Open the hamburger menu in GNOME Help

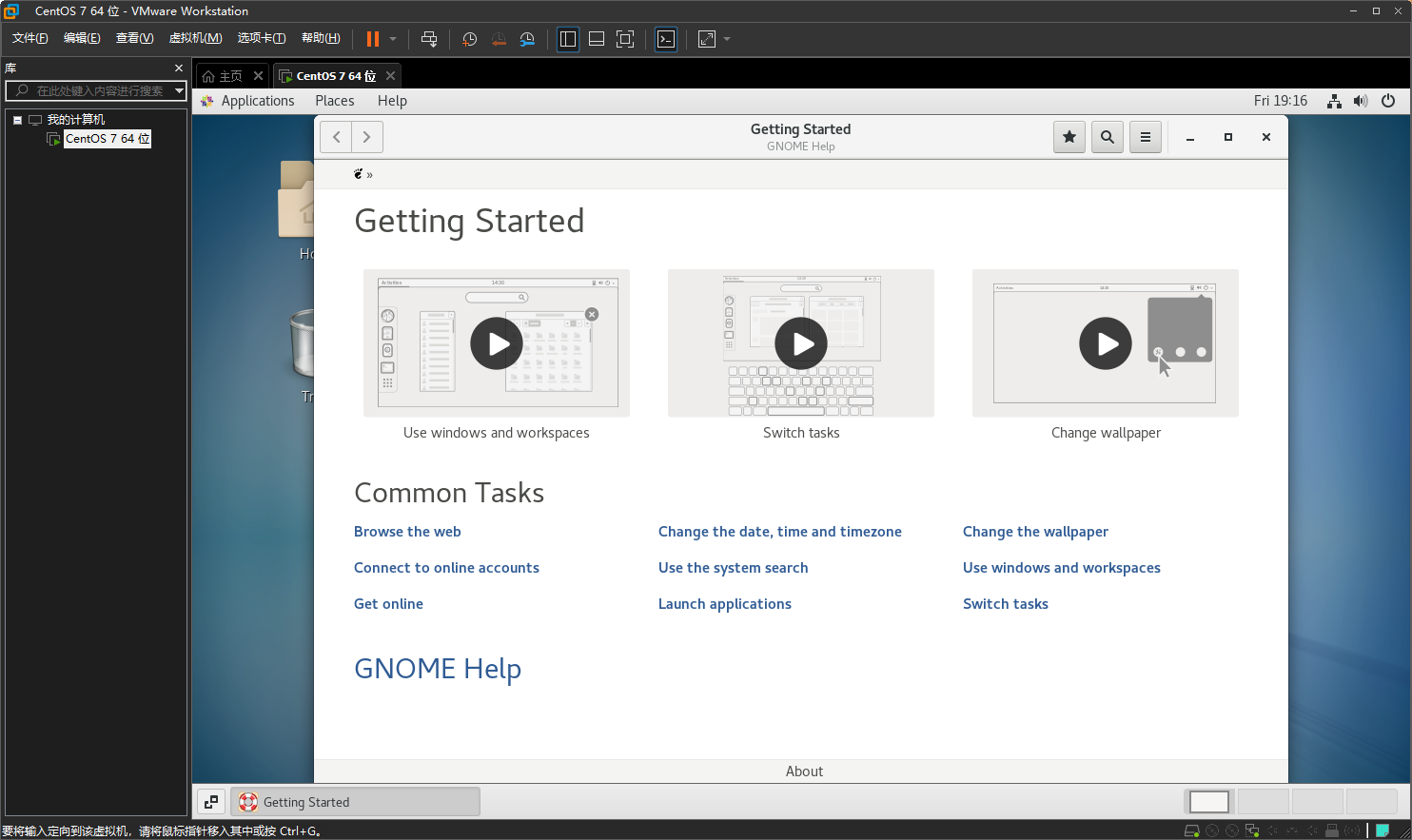tap(1146, 137)
